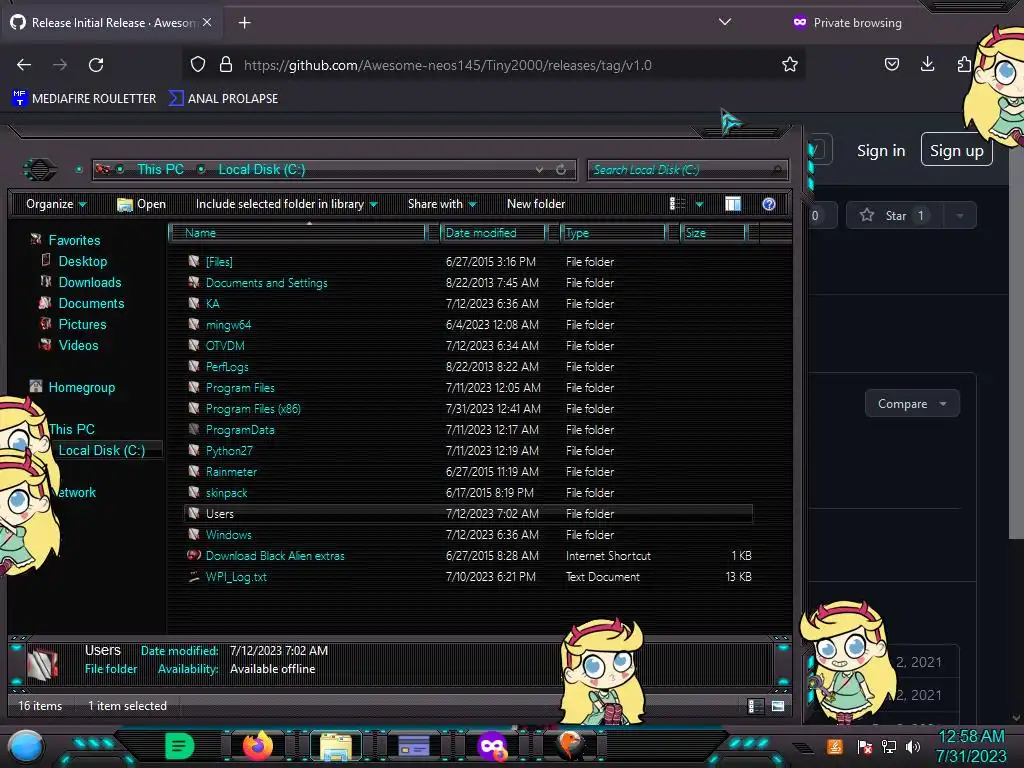The height and width of the screenshot is (768, 1024).
Task: Star the Tiny2000 repository
Action: [895, 216]
